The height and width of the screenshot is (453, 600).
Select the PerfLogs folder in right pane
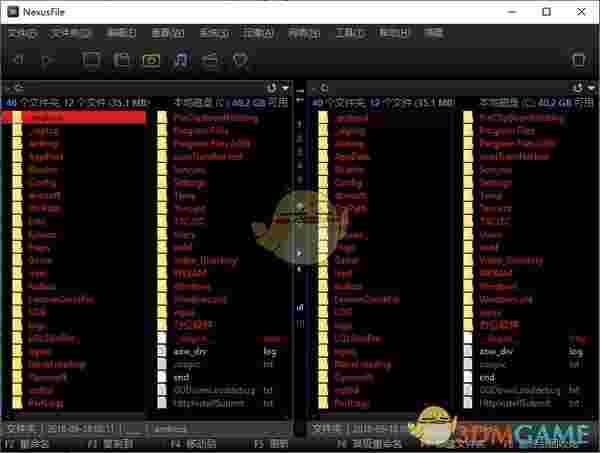coord(352,403)
